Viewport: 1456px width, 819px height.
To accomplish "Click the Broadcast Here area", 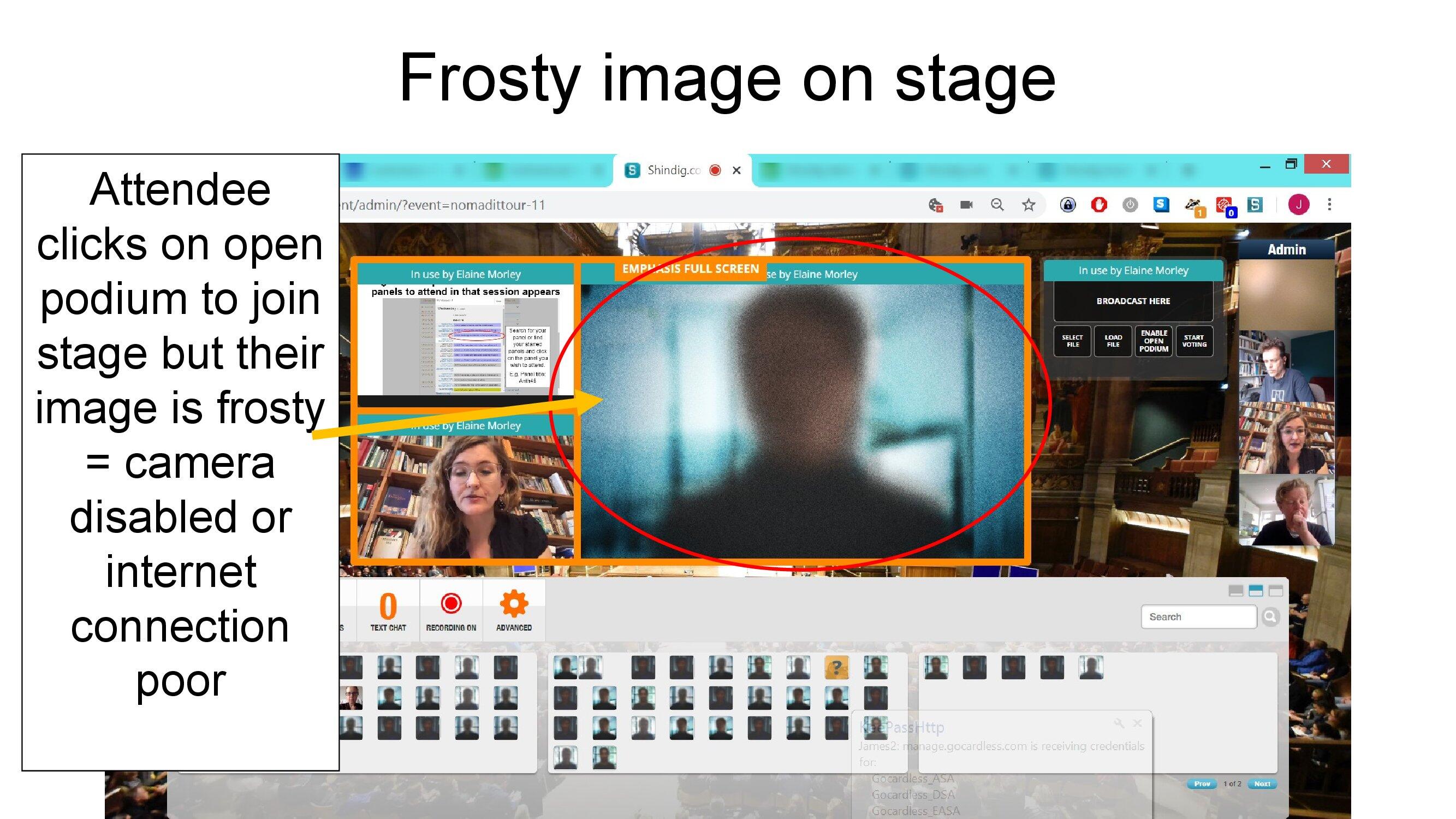I will coord(1133,301).
